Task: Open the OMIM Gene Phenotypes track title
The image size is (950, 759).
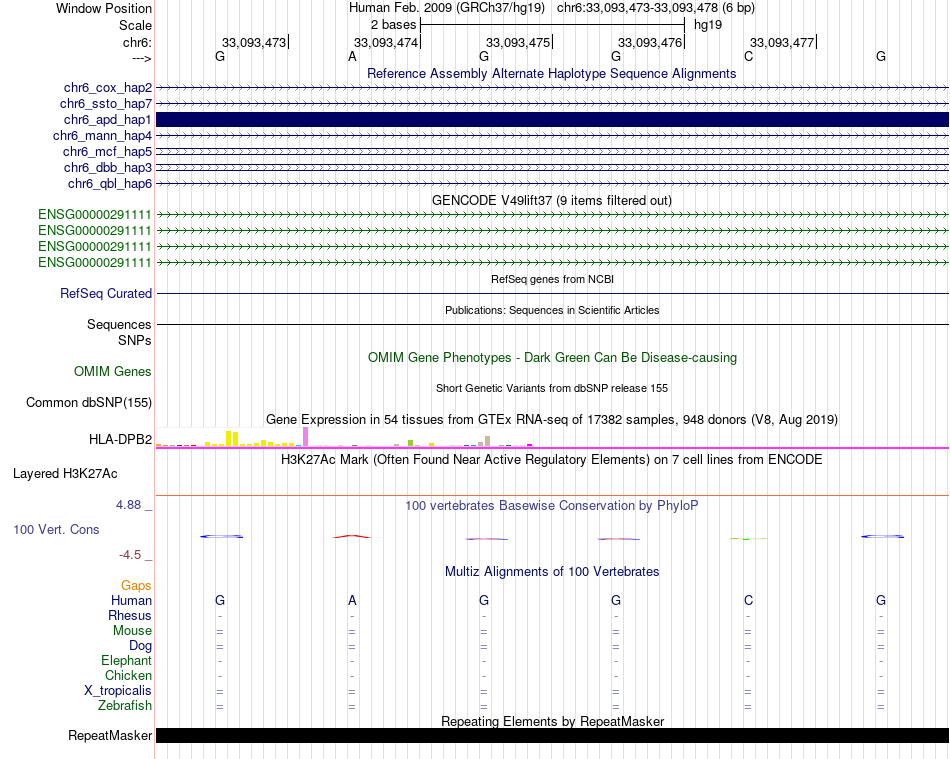Action: [x=552, y=357]
